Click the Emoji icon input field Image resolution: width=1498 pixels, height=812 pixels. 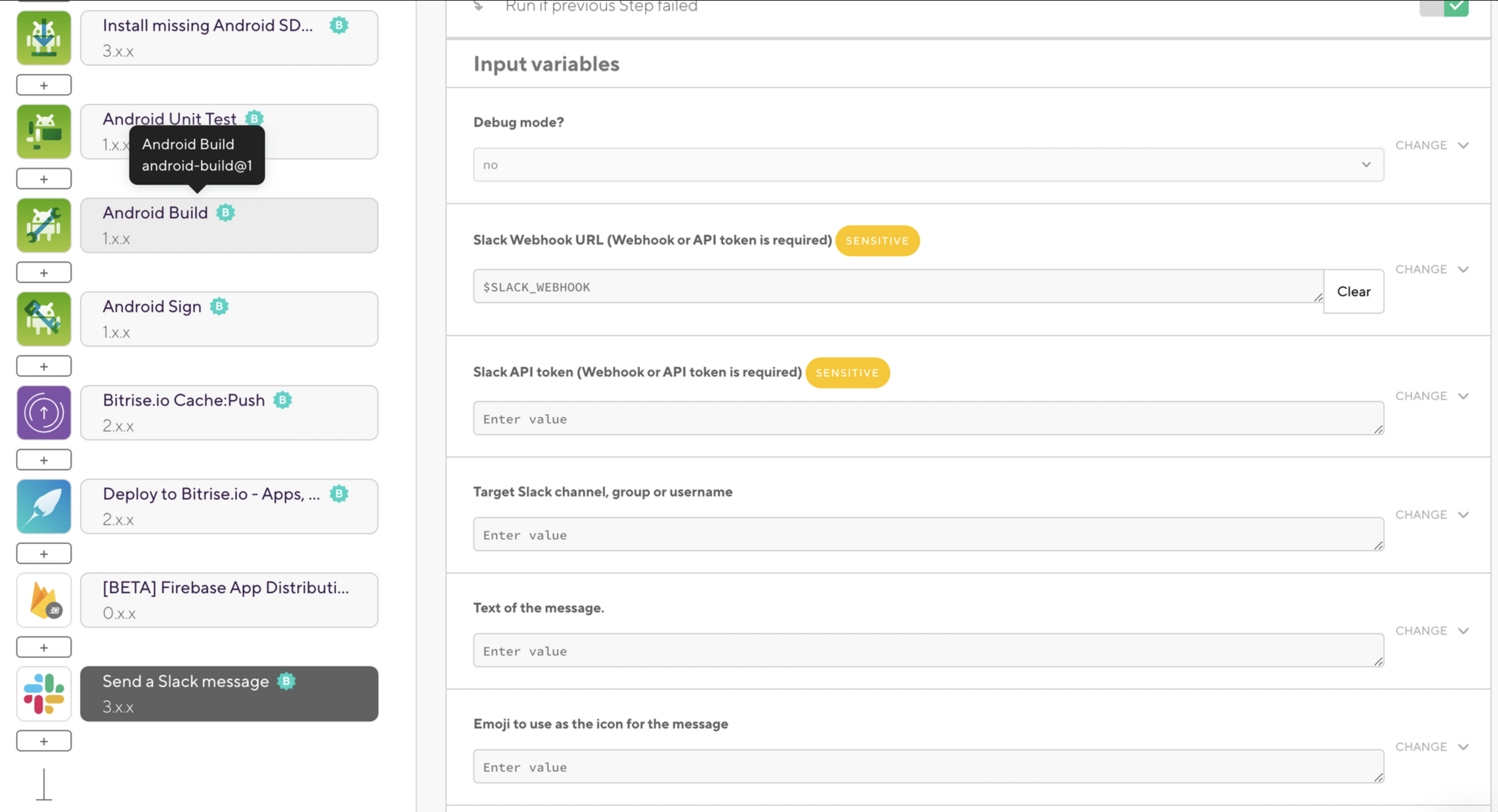click(928, 767)
